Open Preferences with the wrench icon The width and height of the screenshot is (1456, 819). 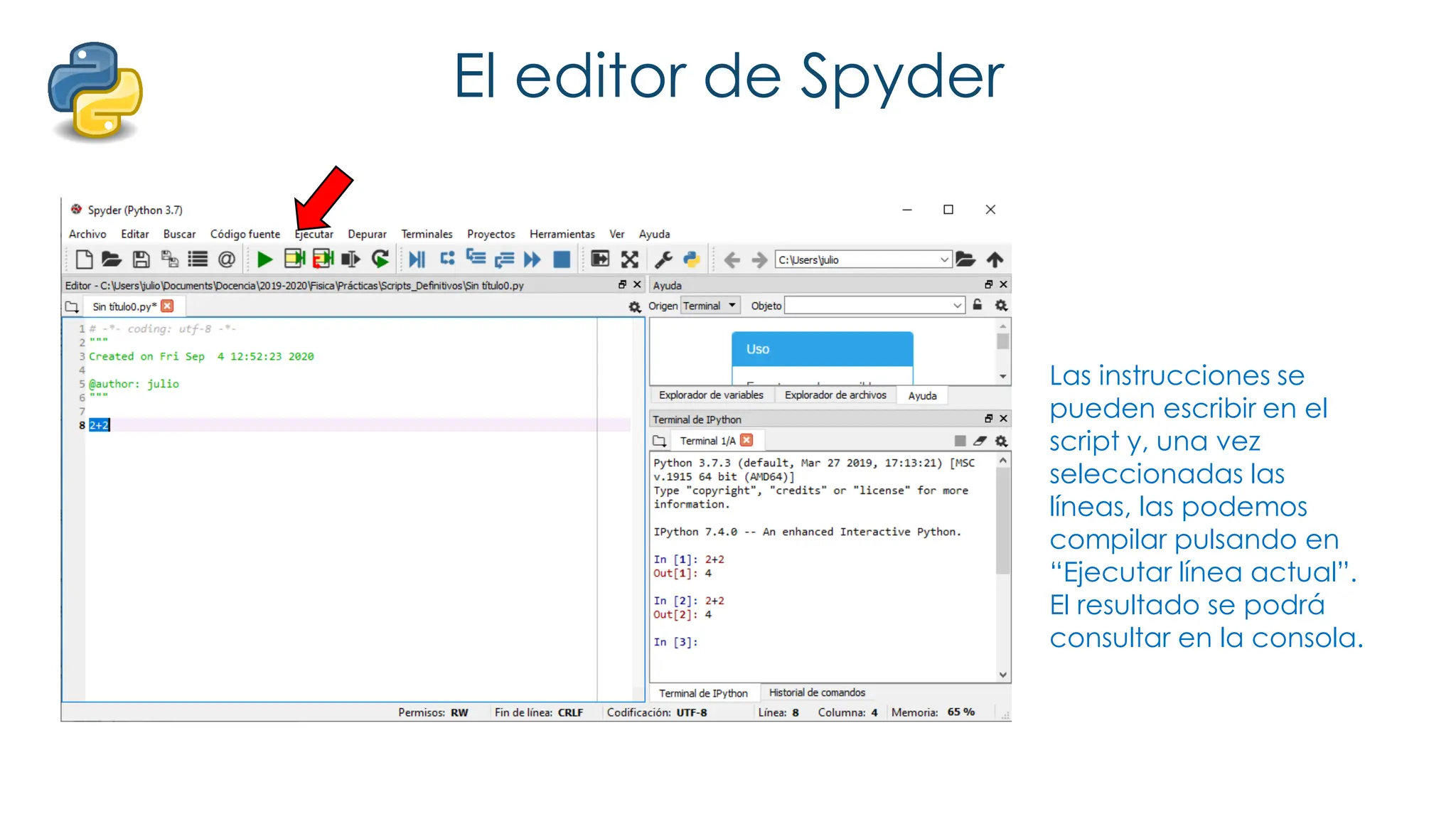click(x=663, y=259)
